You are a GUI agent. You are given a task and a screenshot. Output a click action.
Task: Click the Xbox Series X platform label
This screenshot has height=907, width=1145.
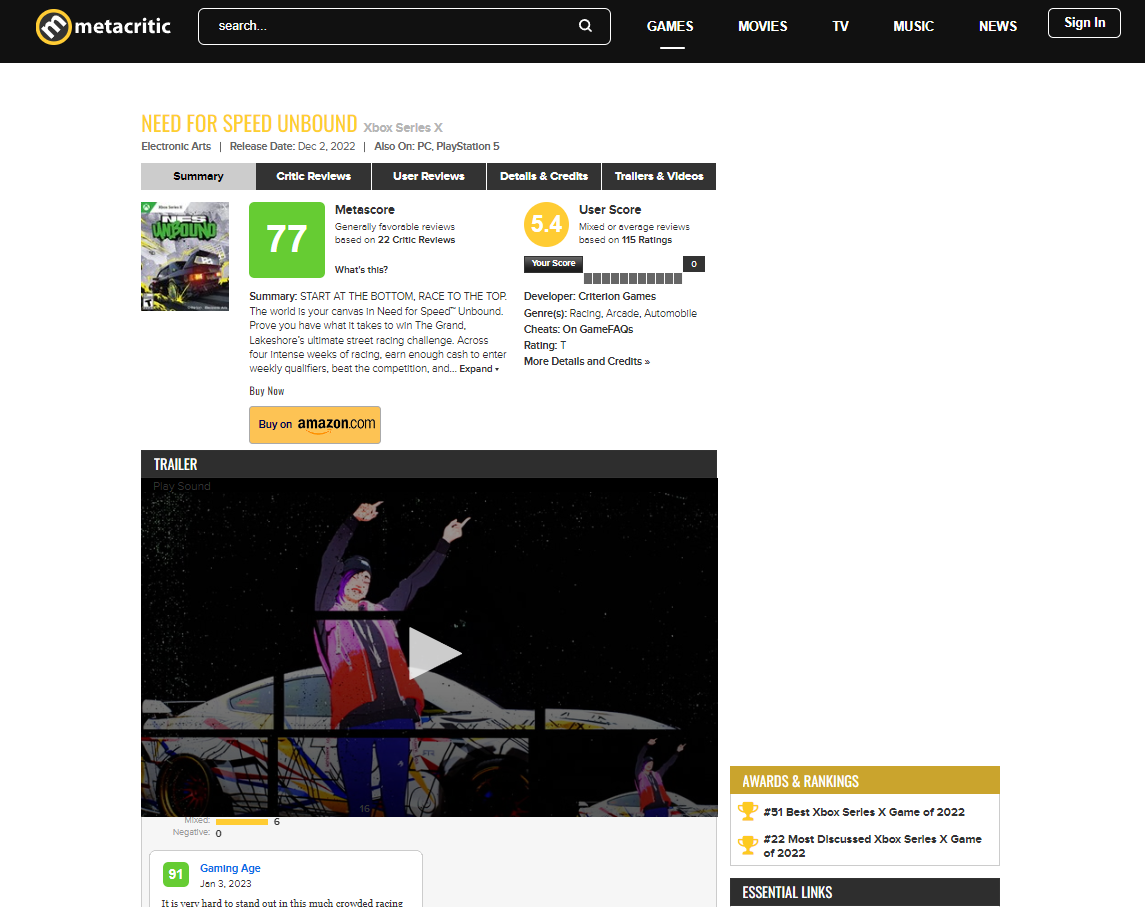pyautogui.click(x=403, y=128)
